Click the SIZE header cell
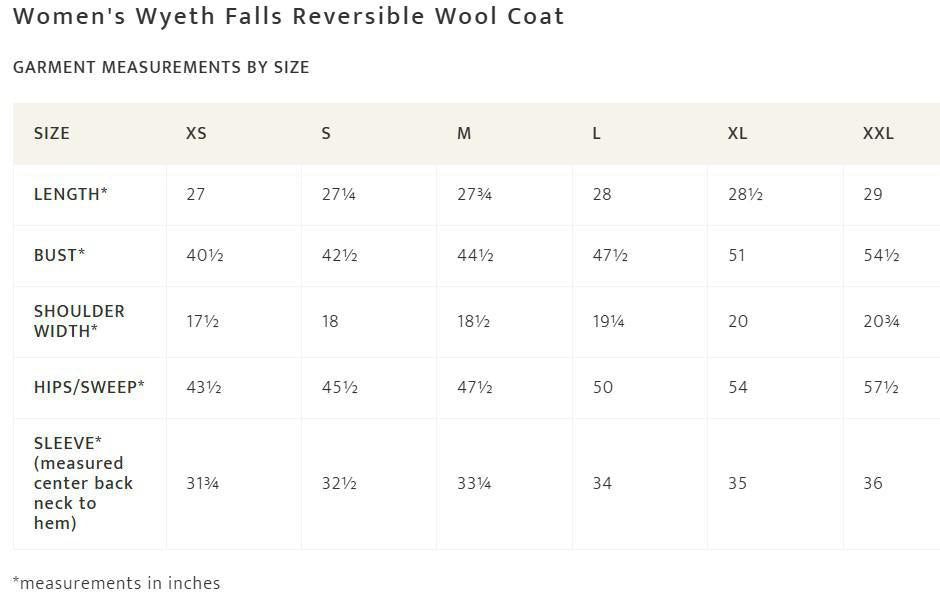The height and width of the screenshot is (596, 940). pyautogui.click(x=52, y=133)
